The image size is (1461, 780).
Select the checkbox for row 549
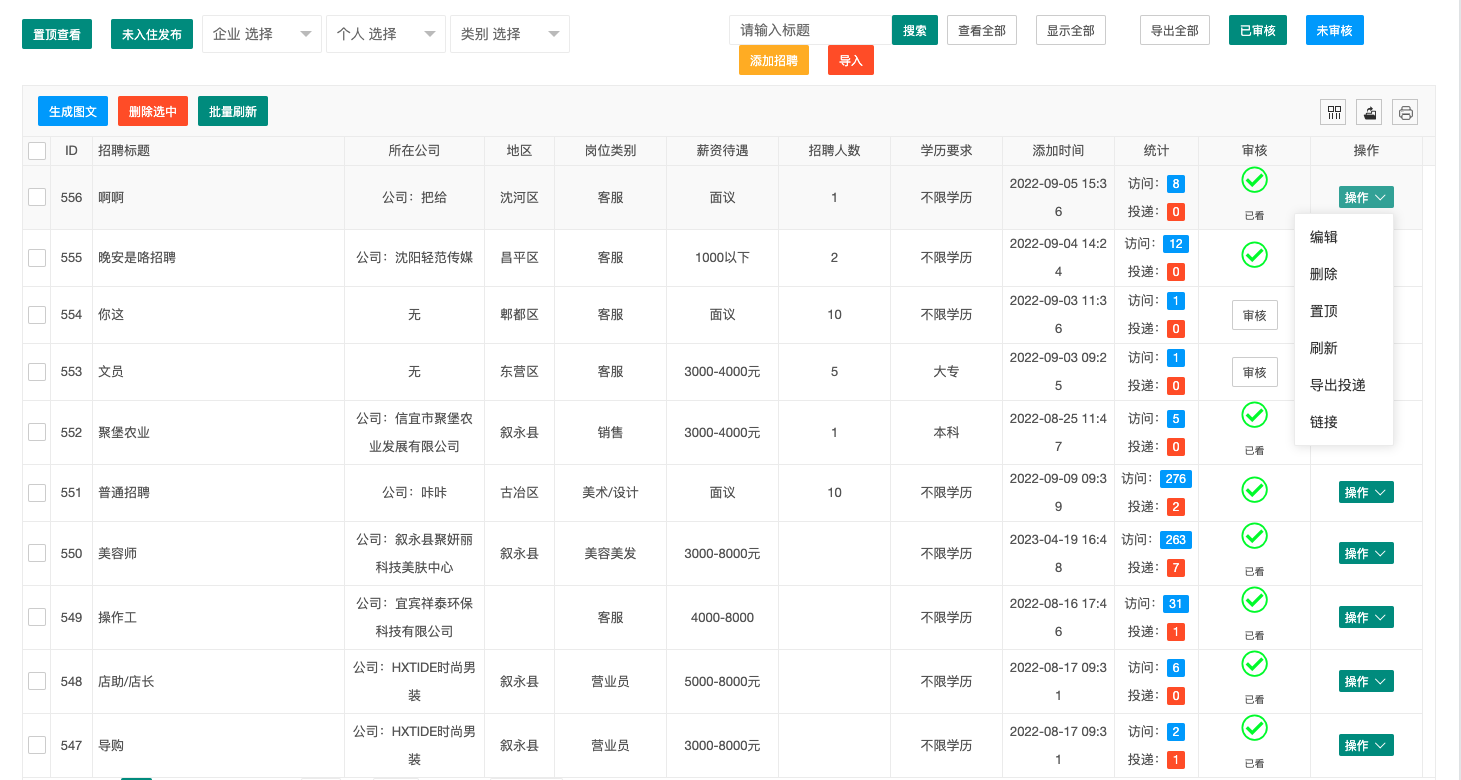coord(37,617)
